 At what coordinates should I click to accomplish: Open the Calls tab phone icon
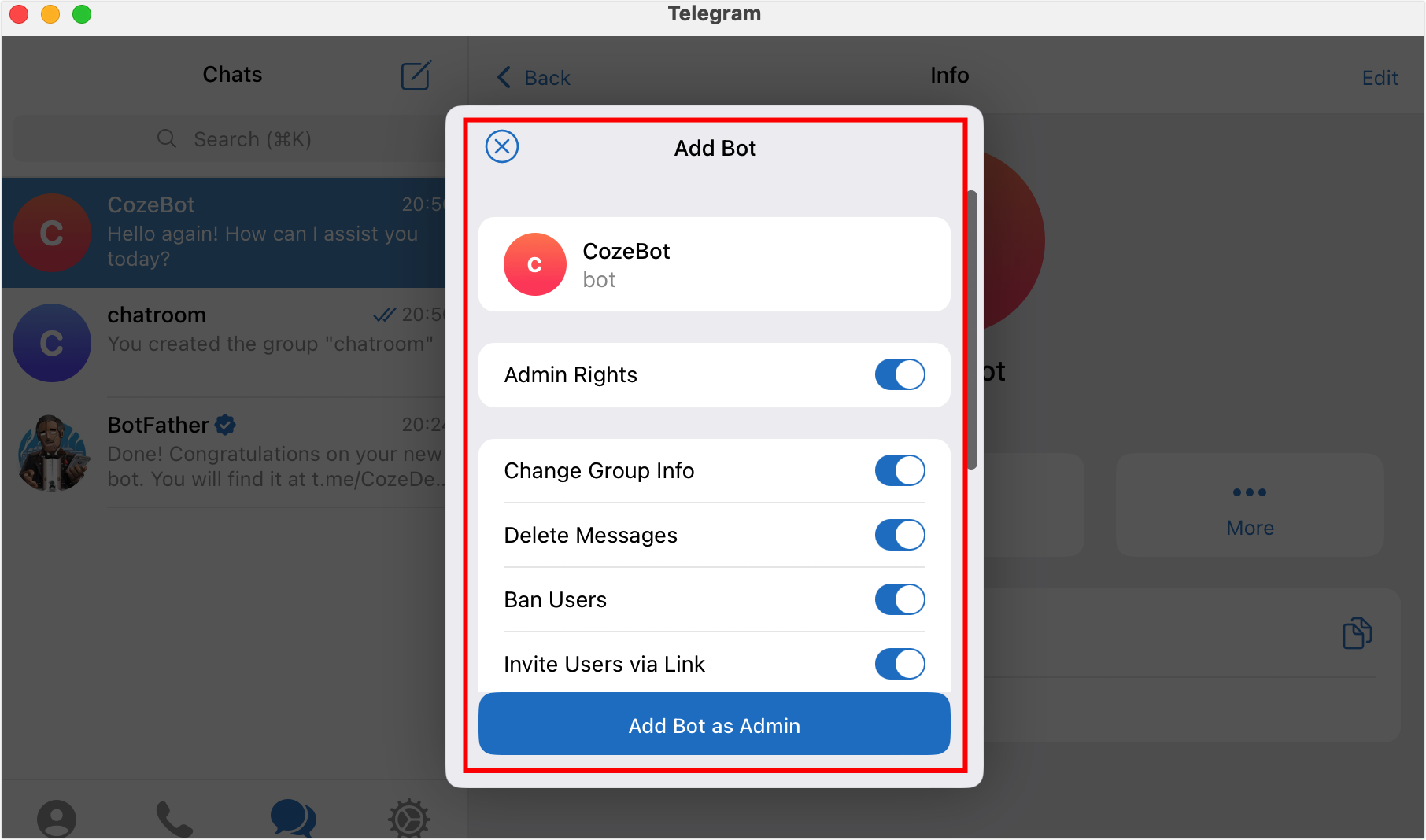[x=174, y=819]
